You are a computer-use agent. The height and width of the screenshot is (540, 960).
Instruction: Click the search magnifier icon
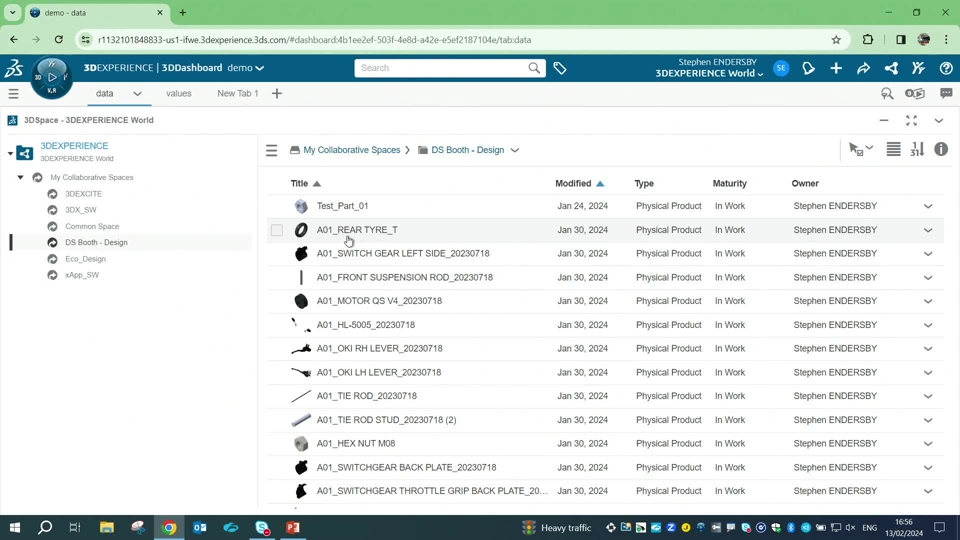(534, 68)
